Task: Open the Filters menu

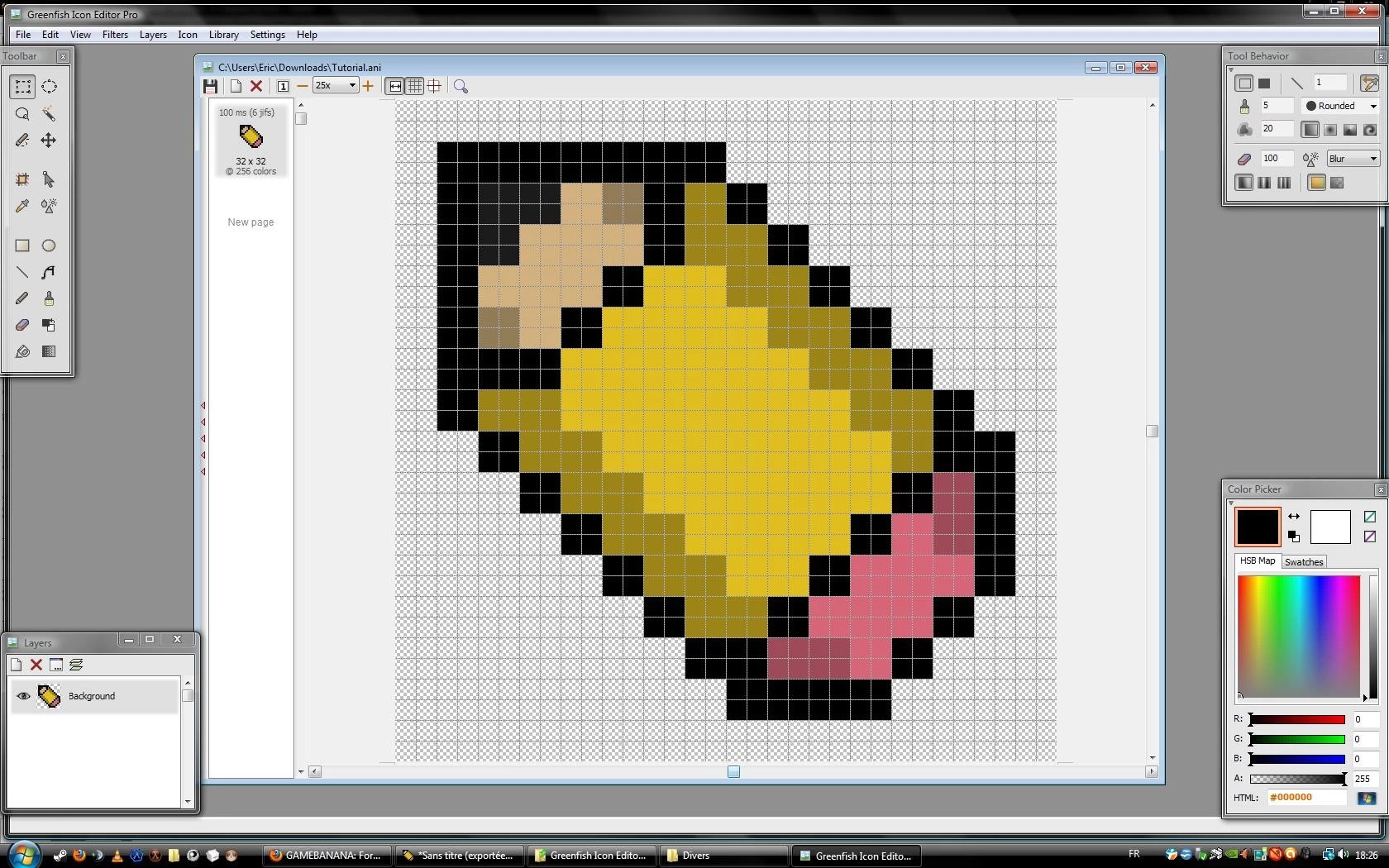Action: tap(115, 35)
